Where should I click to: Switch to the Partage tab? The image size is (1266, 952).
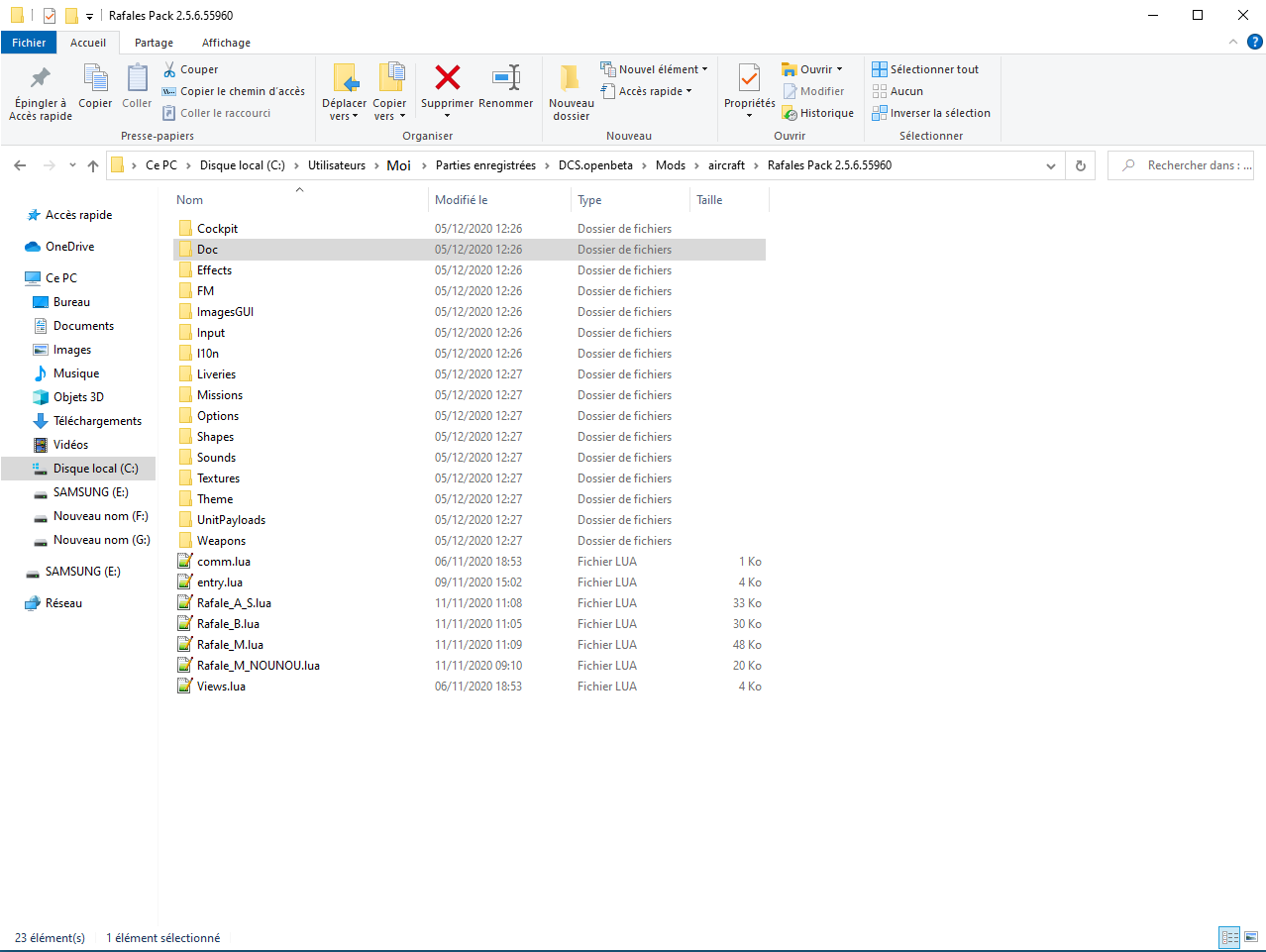(154, 43)
